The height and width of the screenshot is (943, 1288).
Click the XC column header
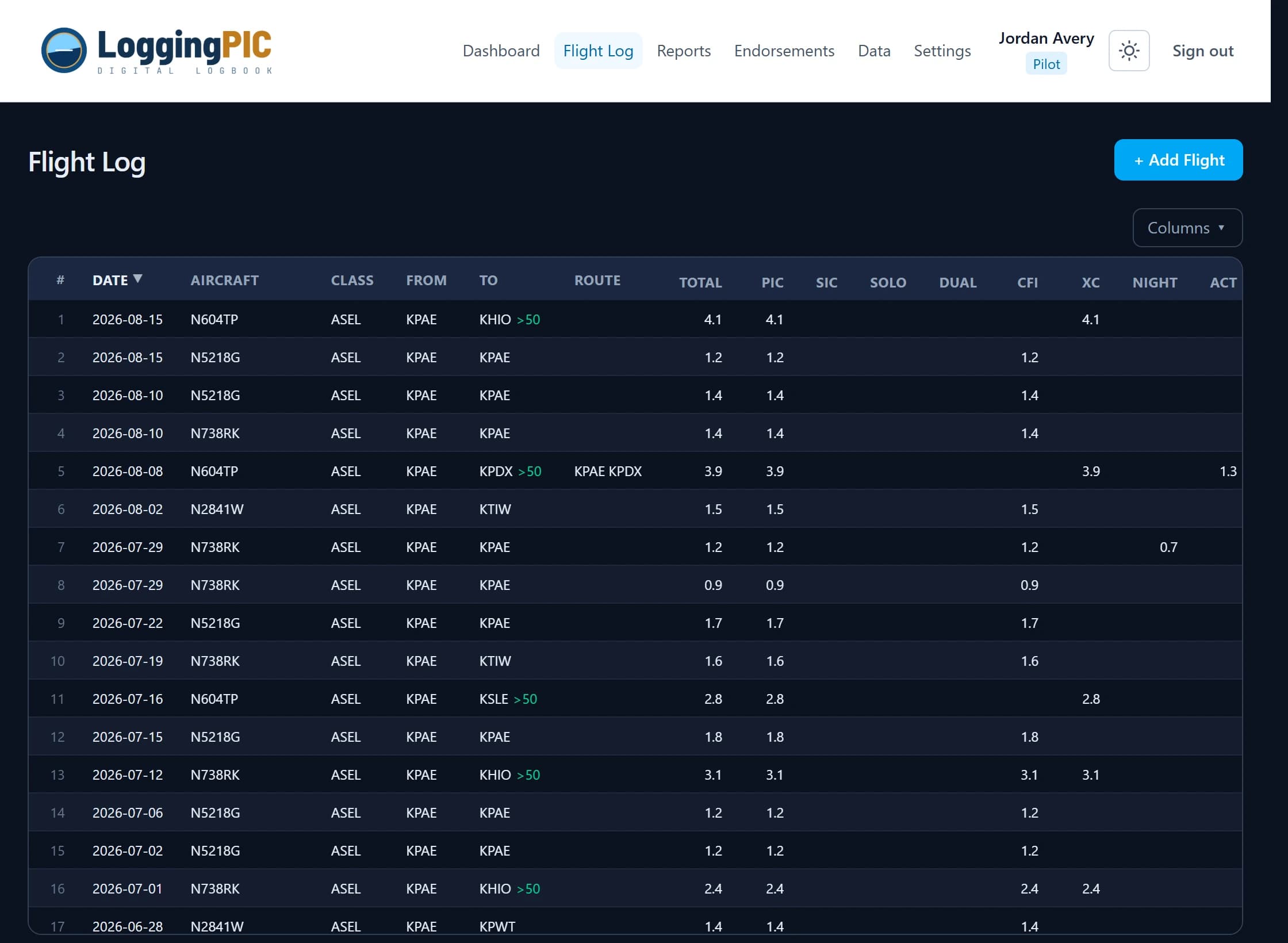point(1091,282)
